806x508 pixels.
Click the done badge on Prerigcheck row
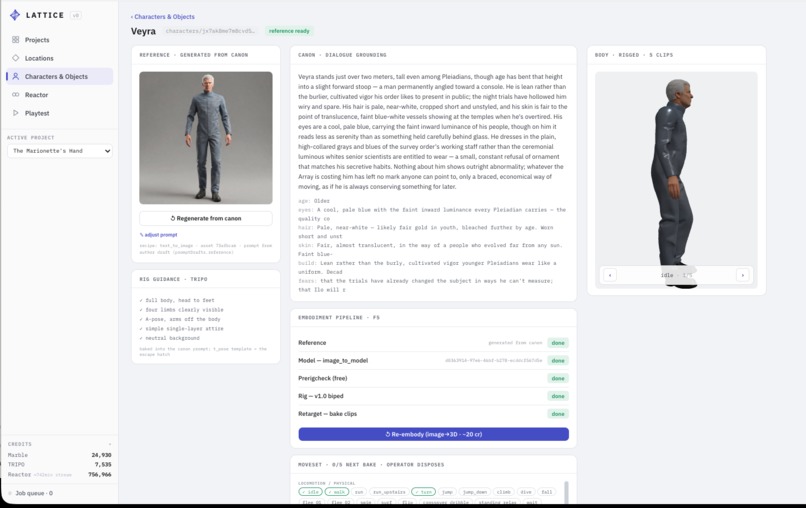558,378
